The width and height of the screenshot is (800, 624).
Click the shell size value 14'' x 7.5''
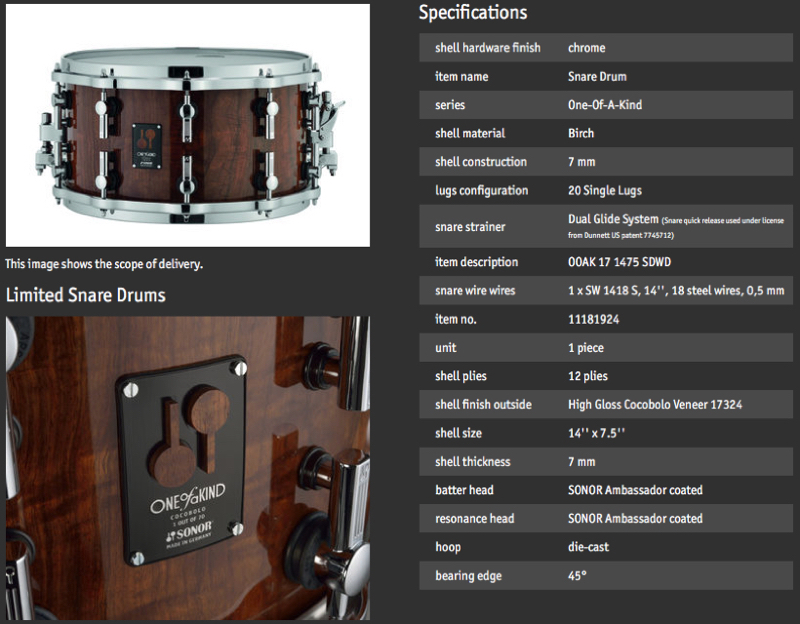click(596, 433)
